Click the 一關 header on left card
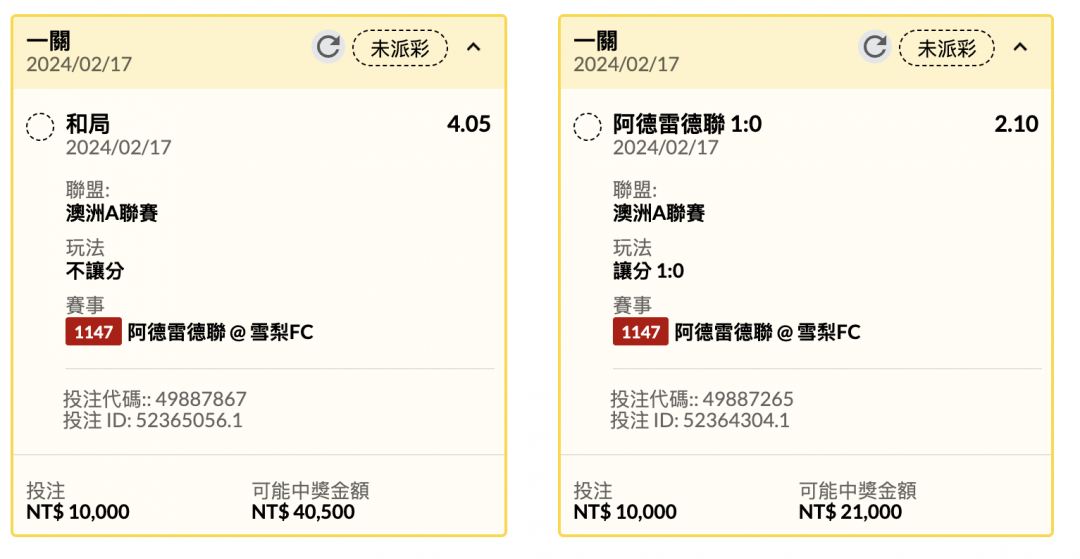This screenshot has width=1080, height=559. coord(48,41)
